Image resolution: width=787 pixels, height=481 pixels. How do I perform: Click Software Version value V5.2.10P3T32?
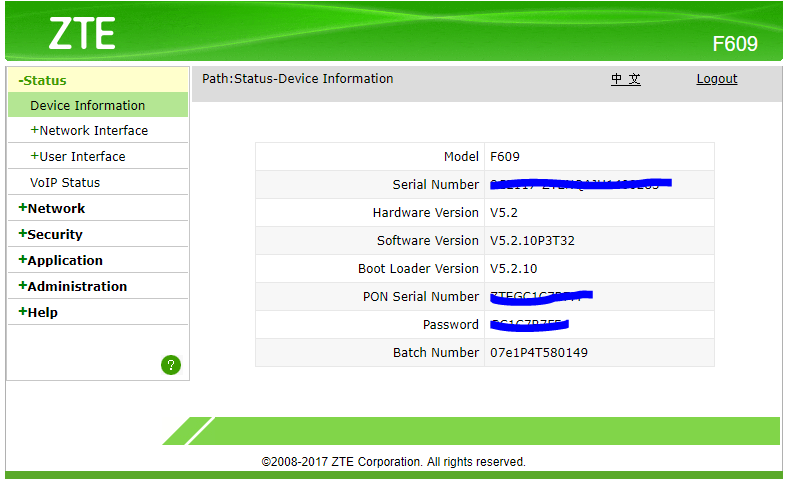click(532, 241)
